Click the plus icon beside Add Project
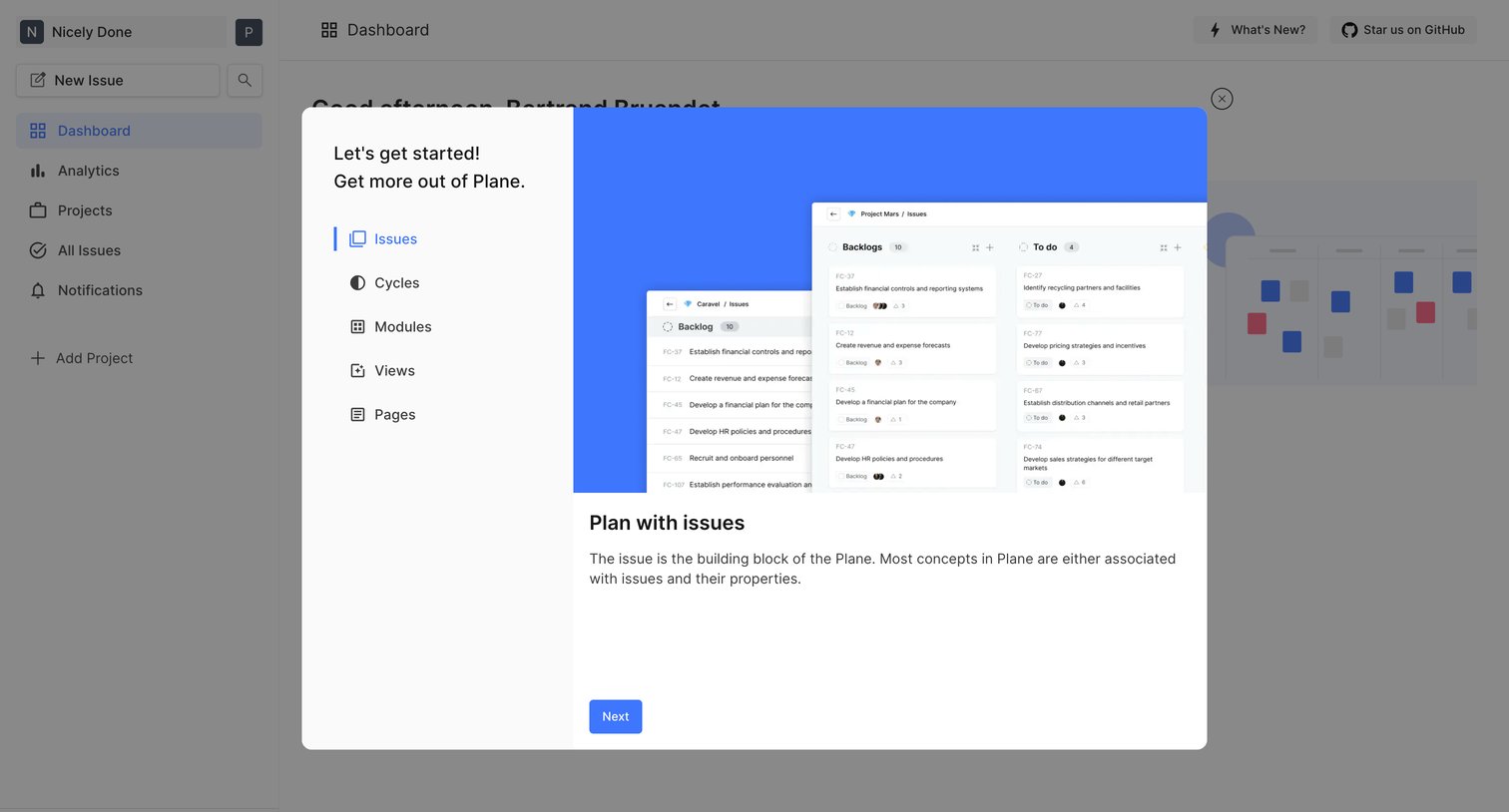Image resolution: width=1509 pixels, height=812 pixels. [37, 358]
